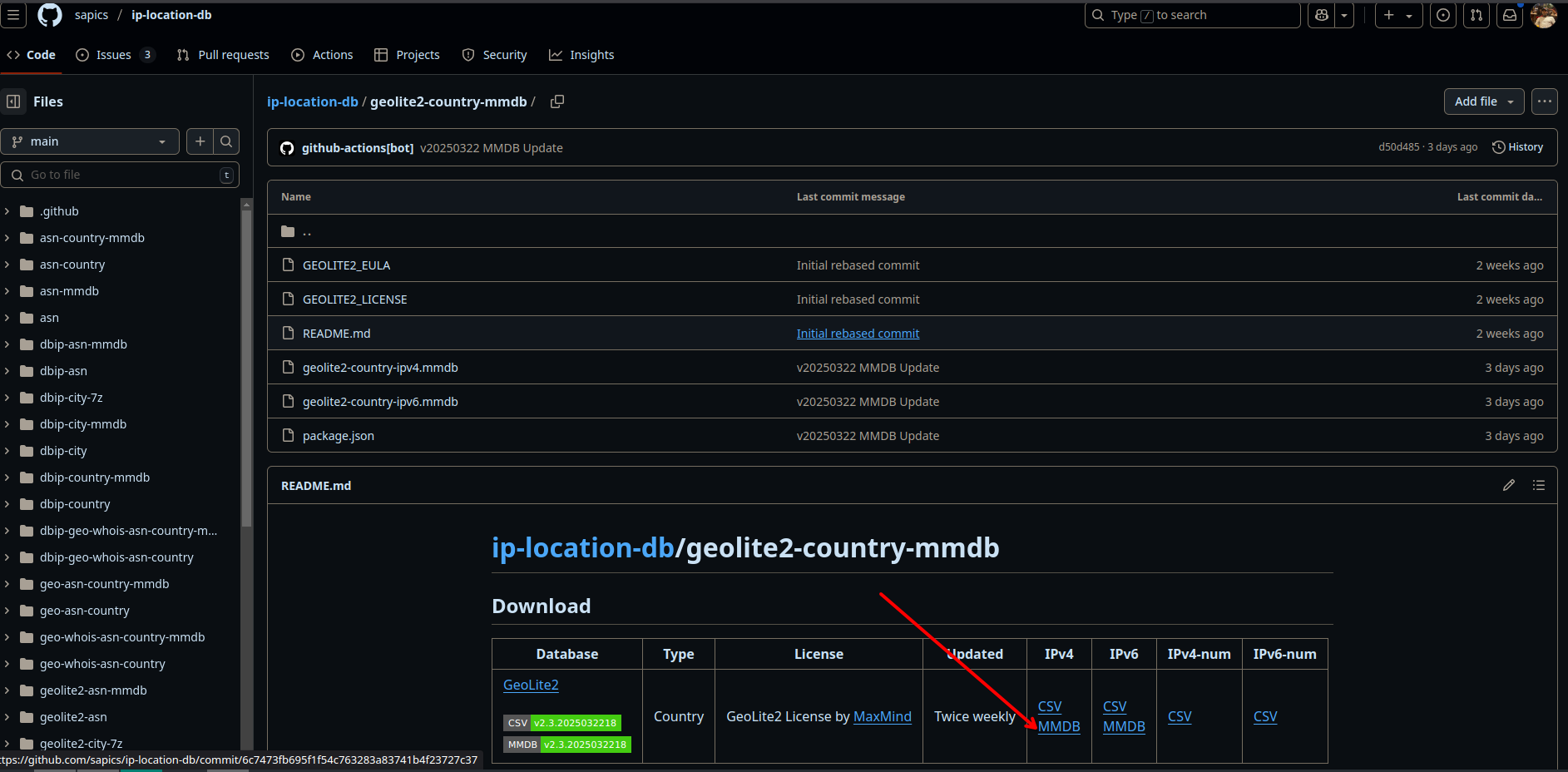Screen dimensions: 1568x772
Task: Open geolite2-asn-mmdb folder in tree
Action: tap(93, 690)
